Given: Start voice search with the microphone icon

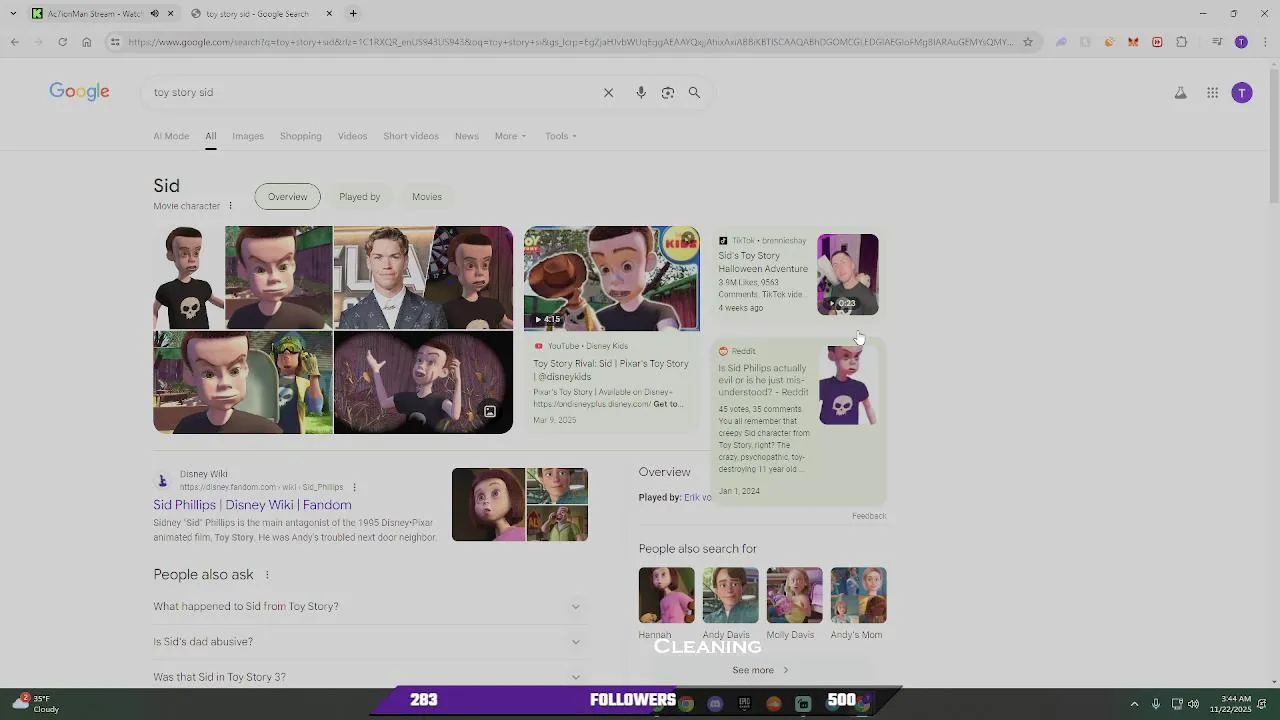Looking at the screenshot, I should coord(641,92).
